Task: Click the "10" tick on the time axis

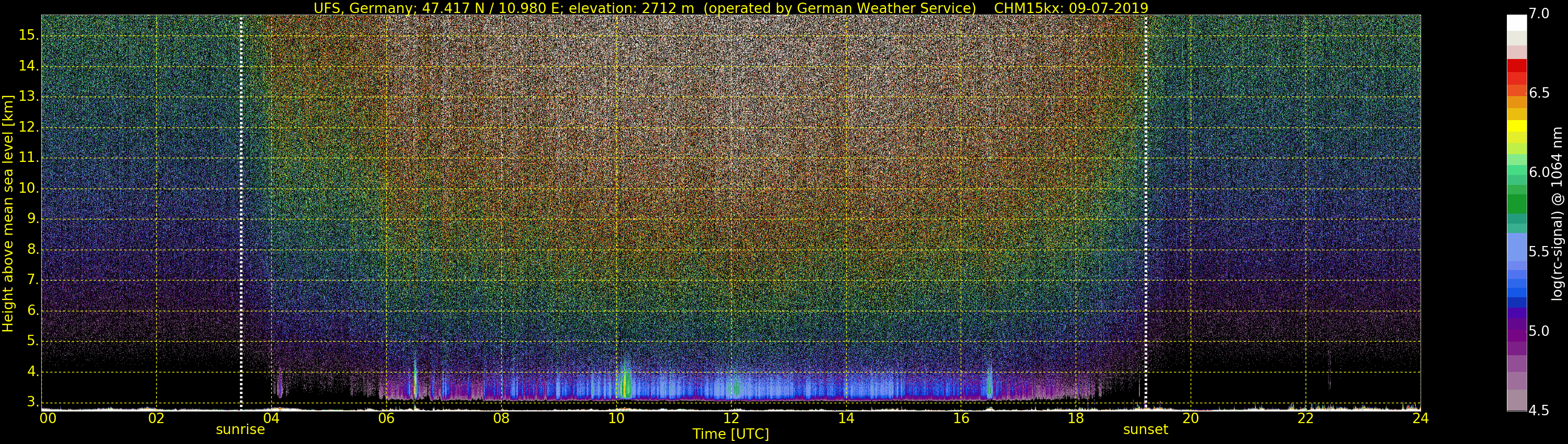Action: click(x=616, y=418)
